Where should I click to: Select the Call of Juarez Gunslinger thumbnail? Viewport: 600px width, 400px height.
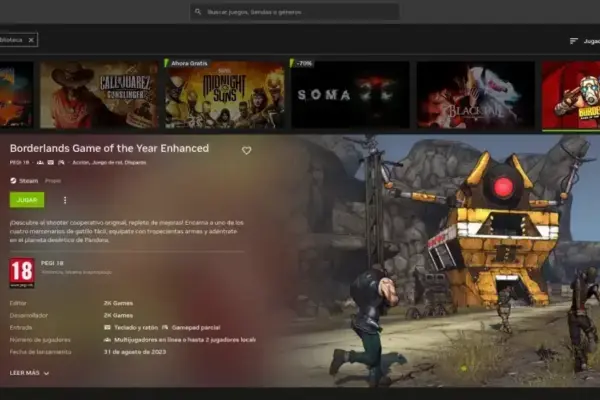[x=99, y=94]
